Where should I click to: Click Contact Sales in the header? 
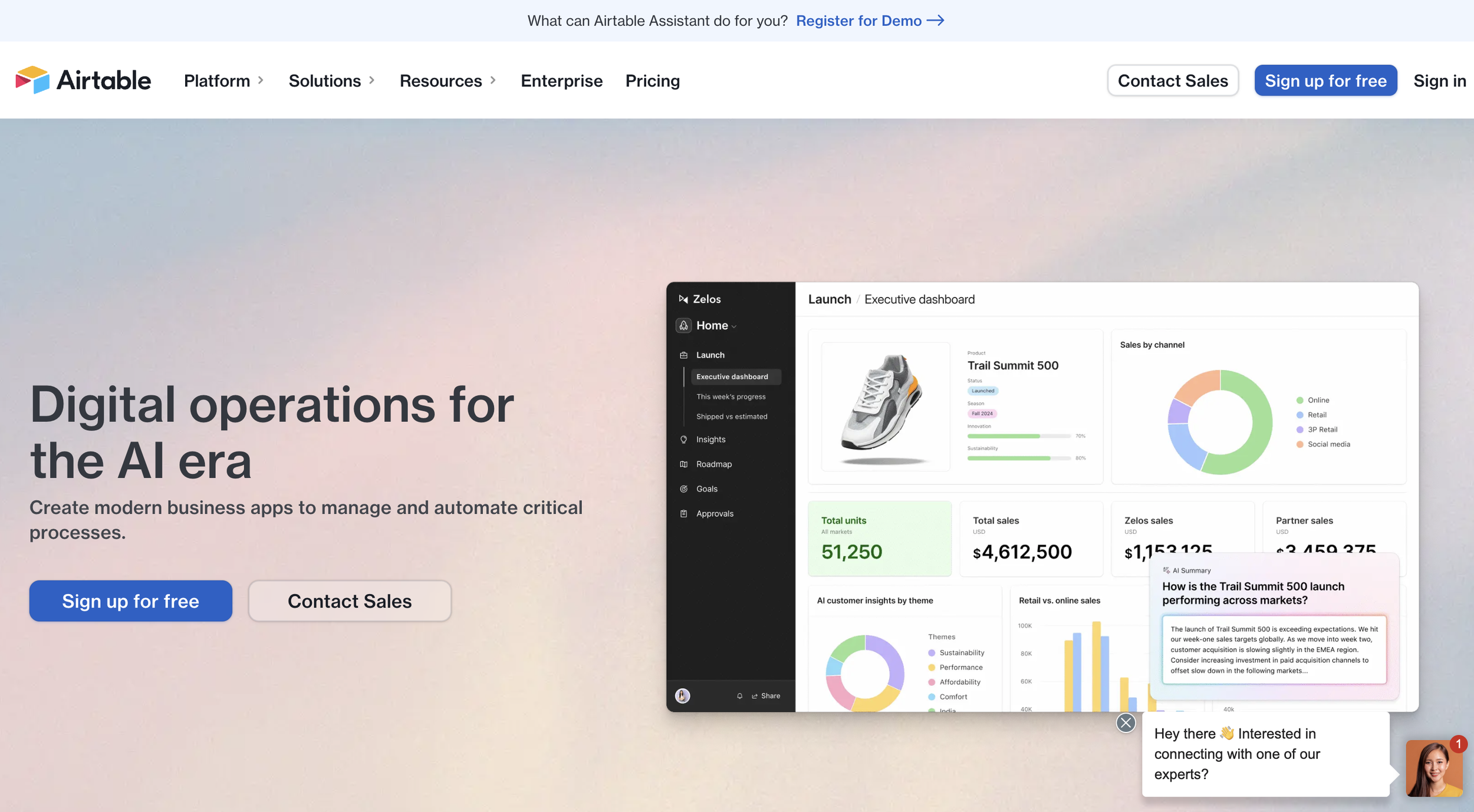coord(1173,81)
